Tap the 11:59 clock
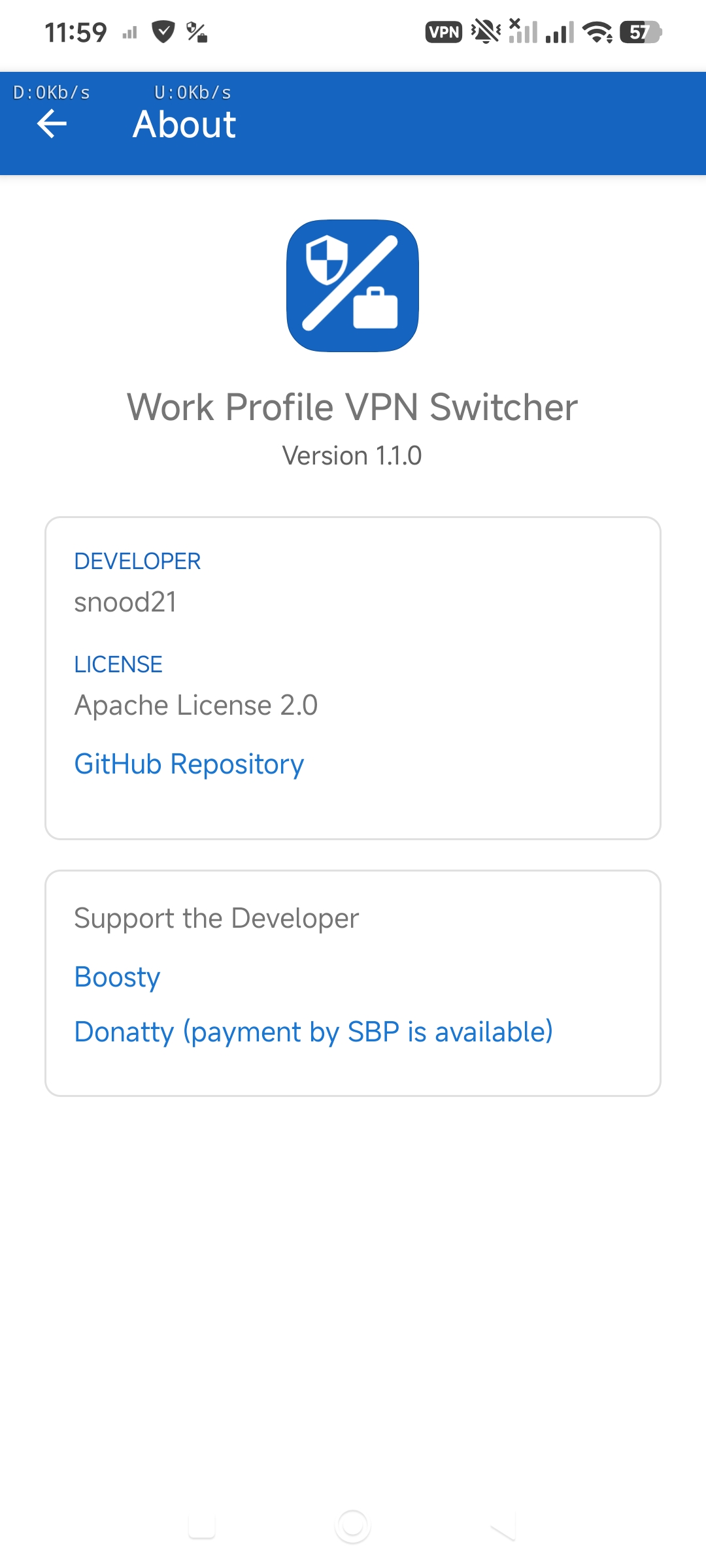The image size is (706, 1568). [x=76, y=32]
